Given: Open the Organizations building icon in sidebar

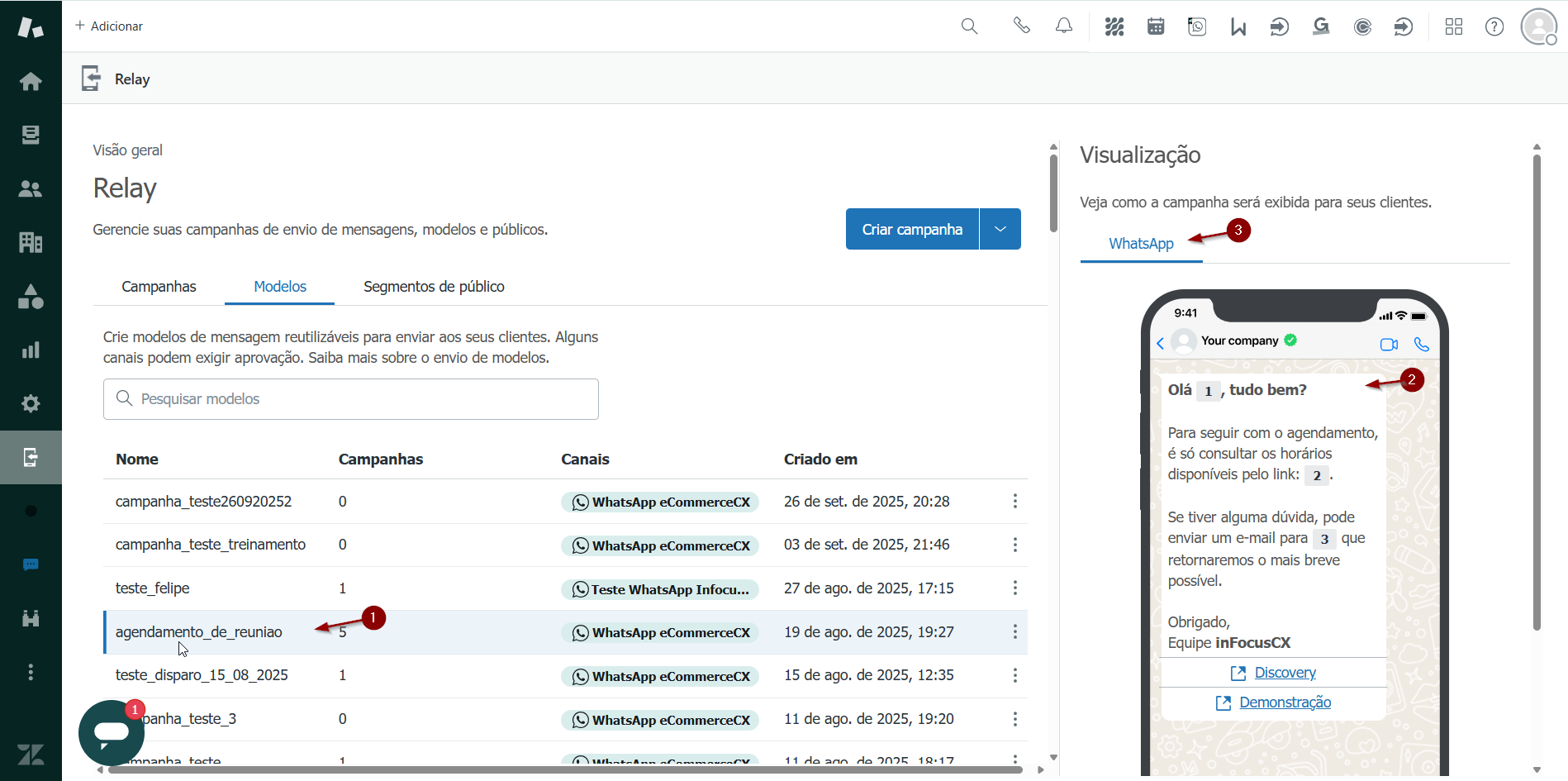Looking at the screenshot, I should [x=31, y=242].
